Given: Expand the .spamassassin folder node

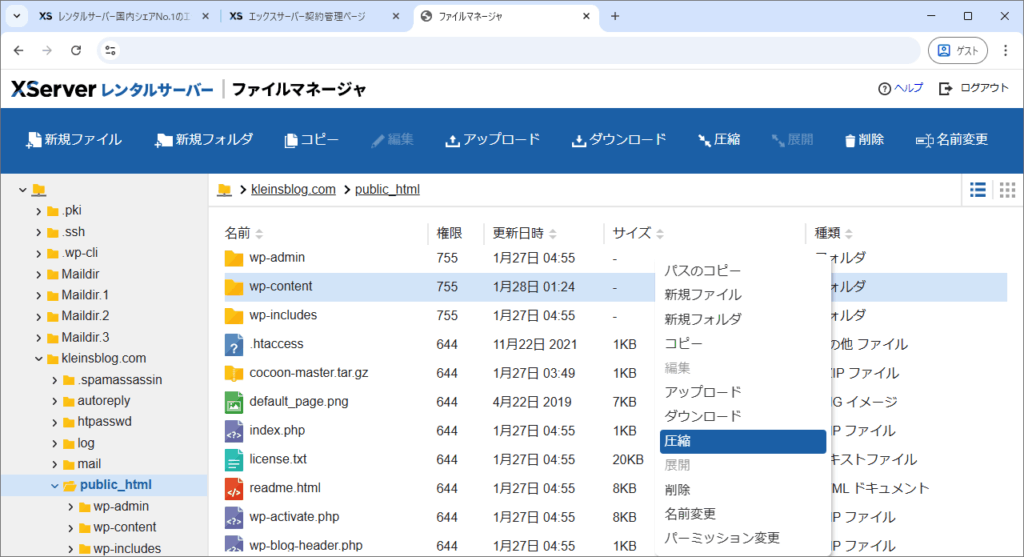Looking at the screenshot, I should click(x=54, y=380).
